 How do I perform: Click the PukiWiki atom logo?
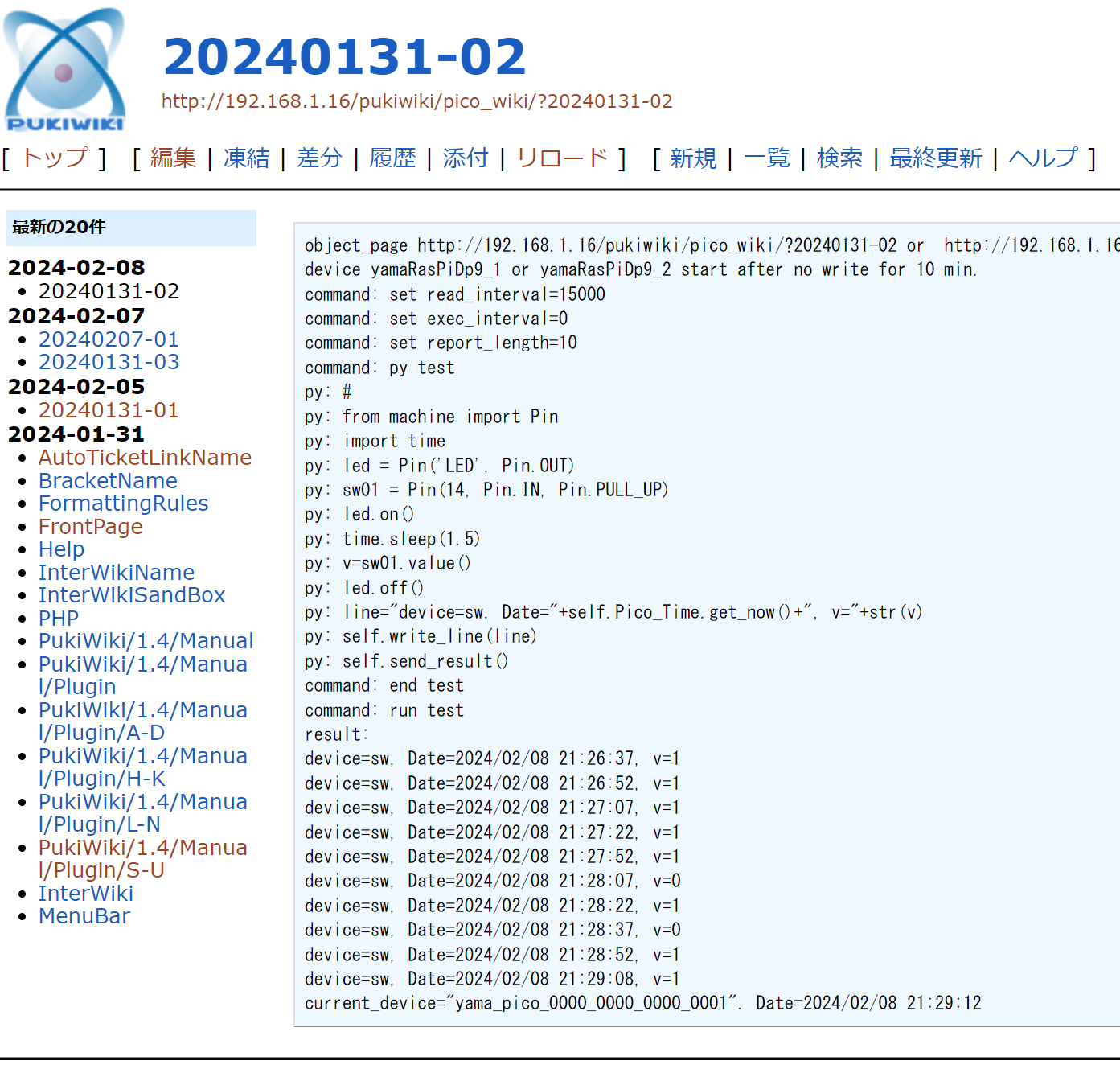(64, 68)
